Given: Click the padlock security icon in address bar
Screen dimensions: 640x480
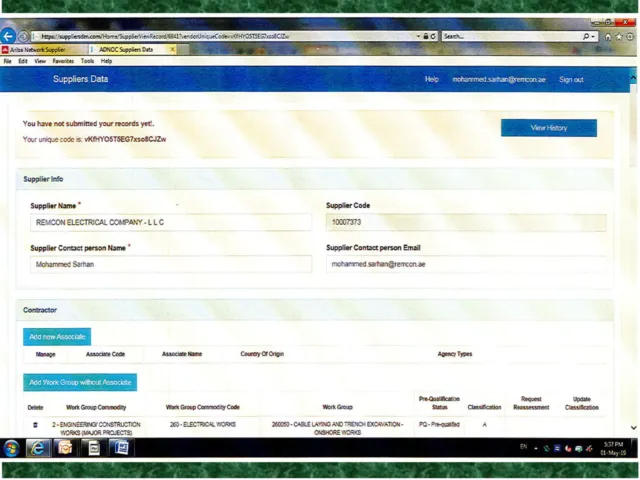Looking at the screenshot, I should coord(426,36).
